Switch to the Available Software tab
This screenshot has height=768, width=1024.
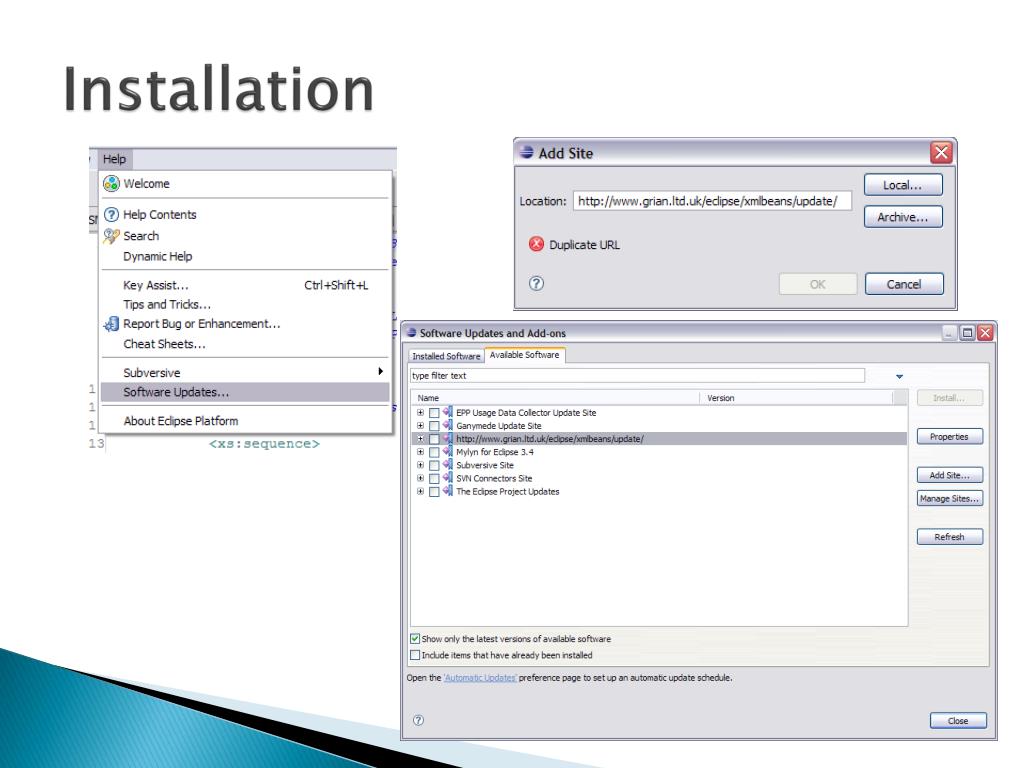[524, 355]
